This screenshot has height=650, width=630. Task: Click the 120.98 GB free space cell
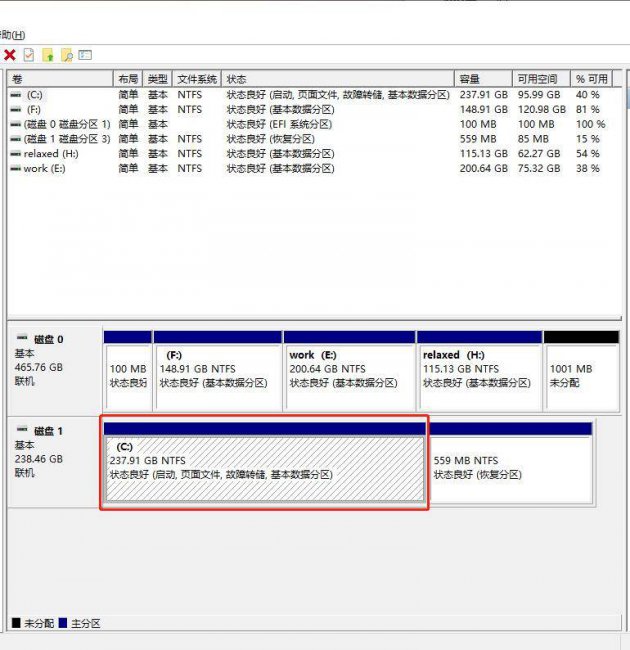pos(542,109)
